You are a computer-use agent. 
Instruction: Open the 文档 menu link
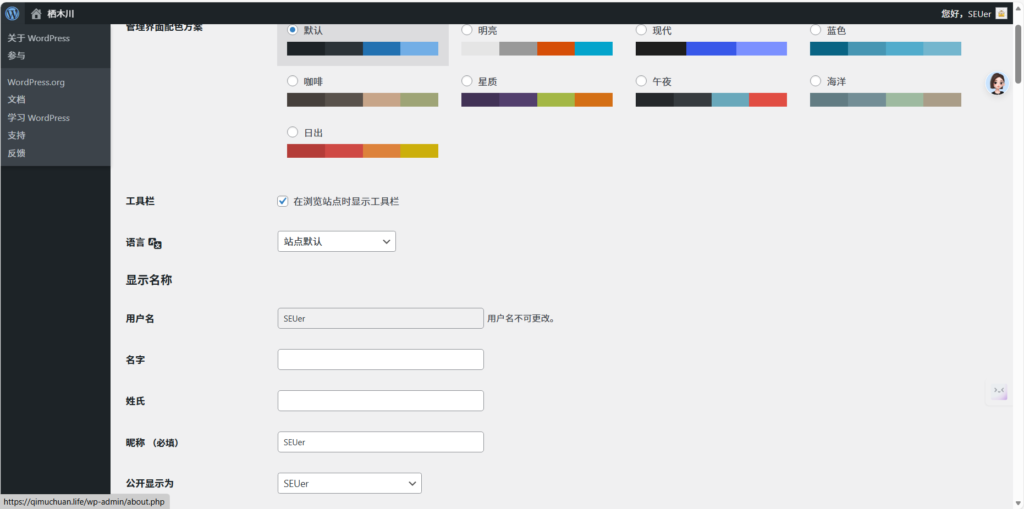pyautogui.click(x=17, y=100)
